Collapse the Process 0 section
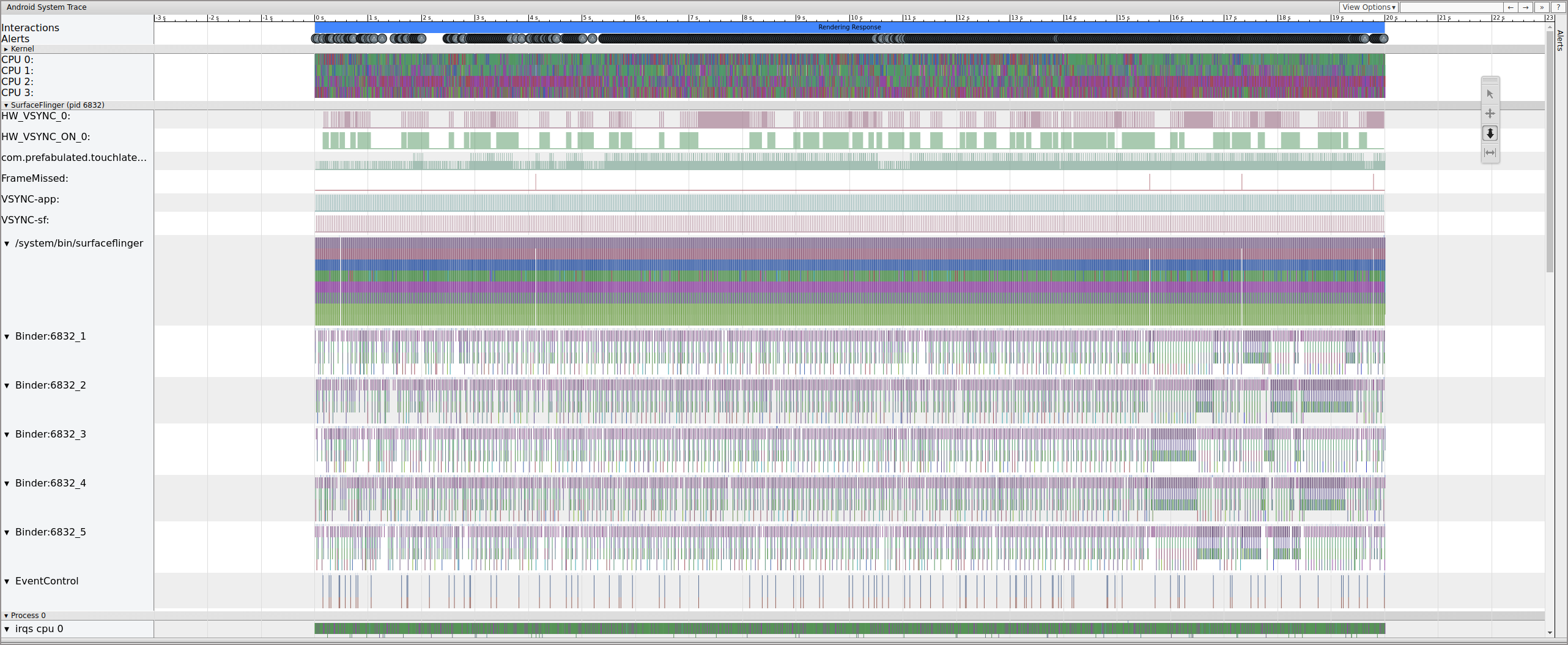The image size is (1568, 645). [x=6, y=616]
